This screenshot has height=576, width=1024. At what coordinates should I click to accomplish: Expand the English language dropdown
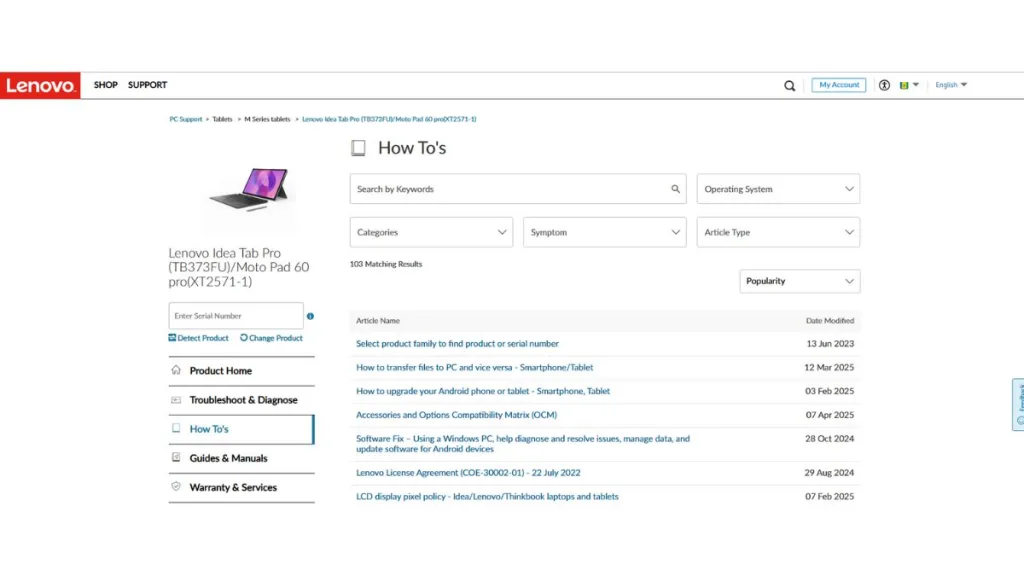click(x=951, y=85)
